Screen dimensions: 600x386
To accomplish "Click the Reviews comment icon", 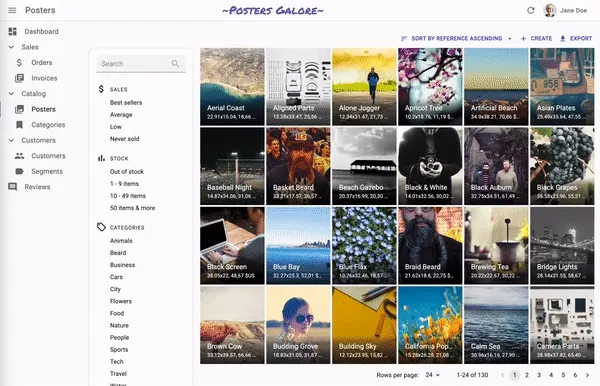I will tap(13, 187).
